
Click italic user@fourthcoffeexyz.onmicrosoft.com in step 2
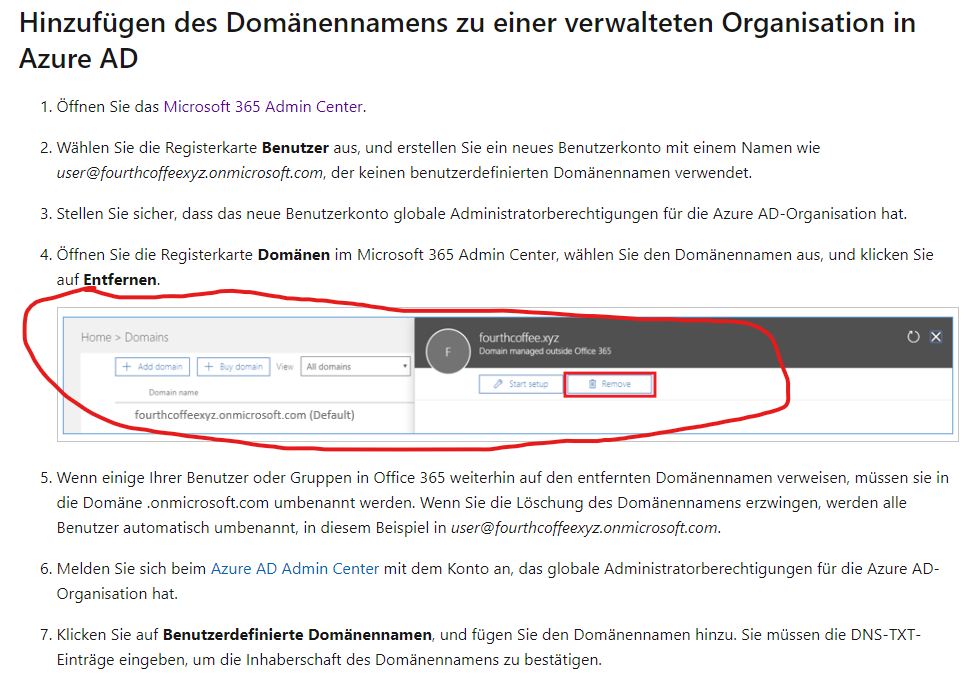[190, 173]
